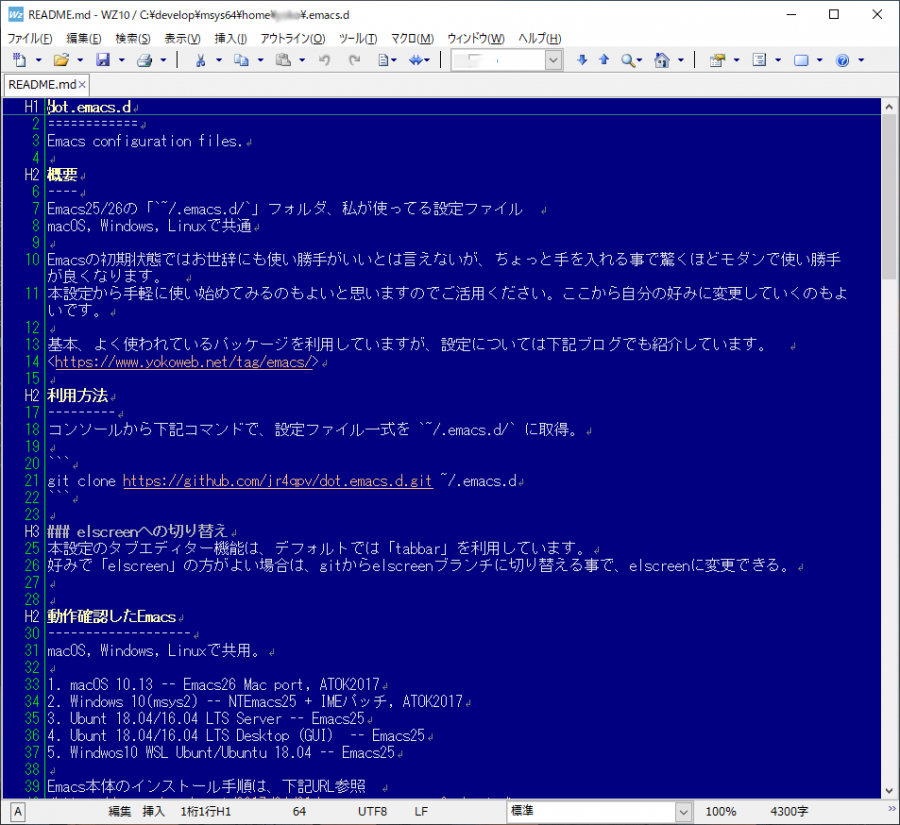Image resolution: width=900 pixels, height=825 pixels.
Task: Open the Open-folder dropdown arrow
Action: click(80, 60)
